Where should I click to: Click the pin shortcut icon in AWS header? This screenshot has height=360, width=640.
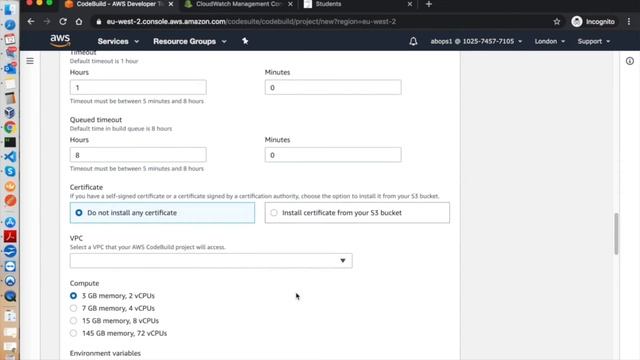click(x=245, y=41)
